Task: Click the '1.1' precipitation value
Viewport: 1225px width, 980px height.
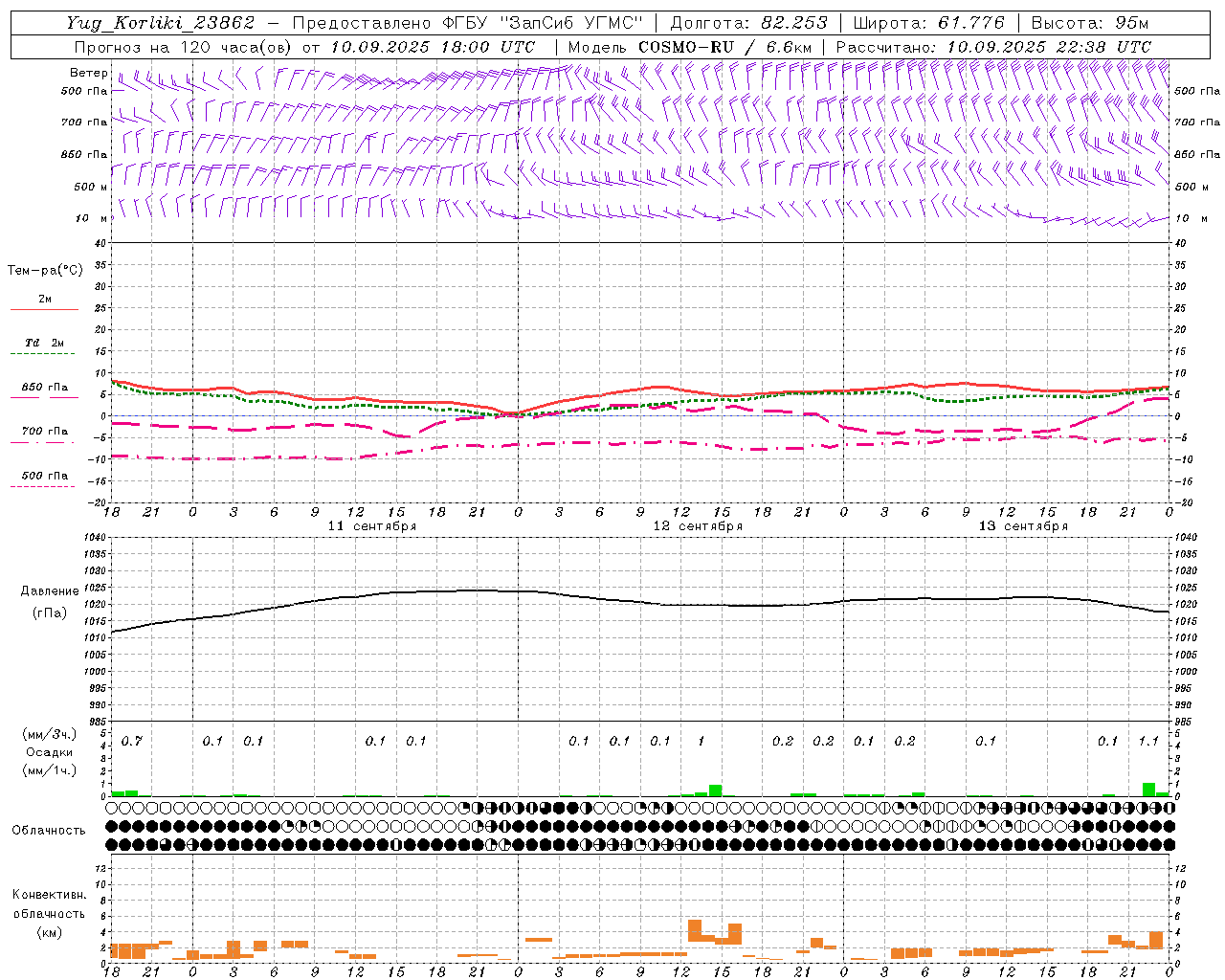Action: [x=1148, y=742]
